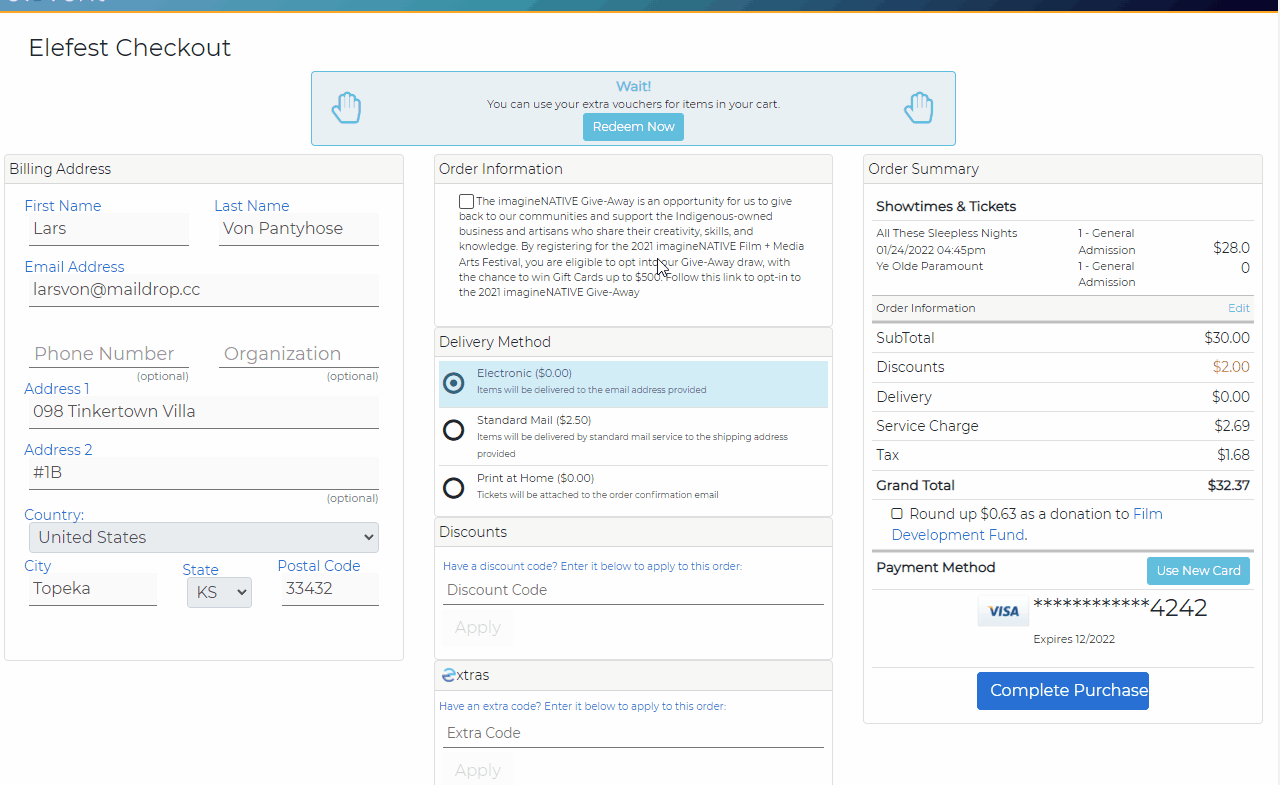Click the Service Charge $2.69 value
Screen dimensions: 1280x785
(1232, 426)
